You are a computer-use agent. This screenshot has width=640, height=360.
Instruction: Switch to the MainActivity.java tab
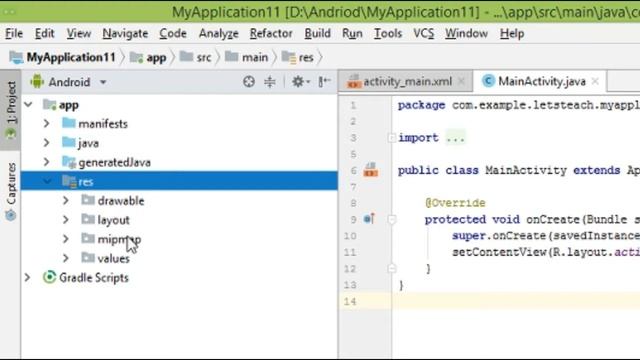540,82
